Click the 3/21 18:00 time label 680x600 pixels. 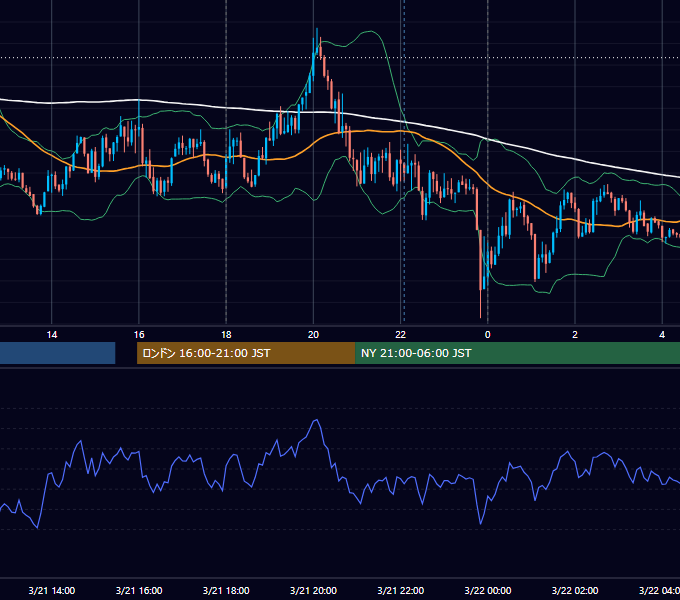pyautogui.click(x=226, y=590)
